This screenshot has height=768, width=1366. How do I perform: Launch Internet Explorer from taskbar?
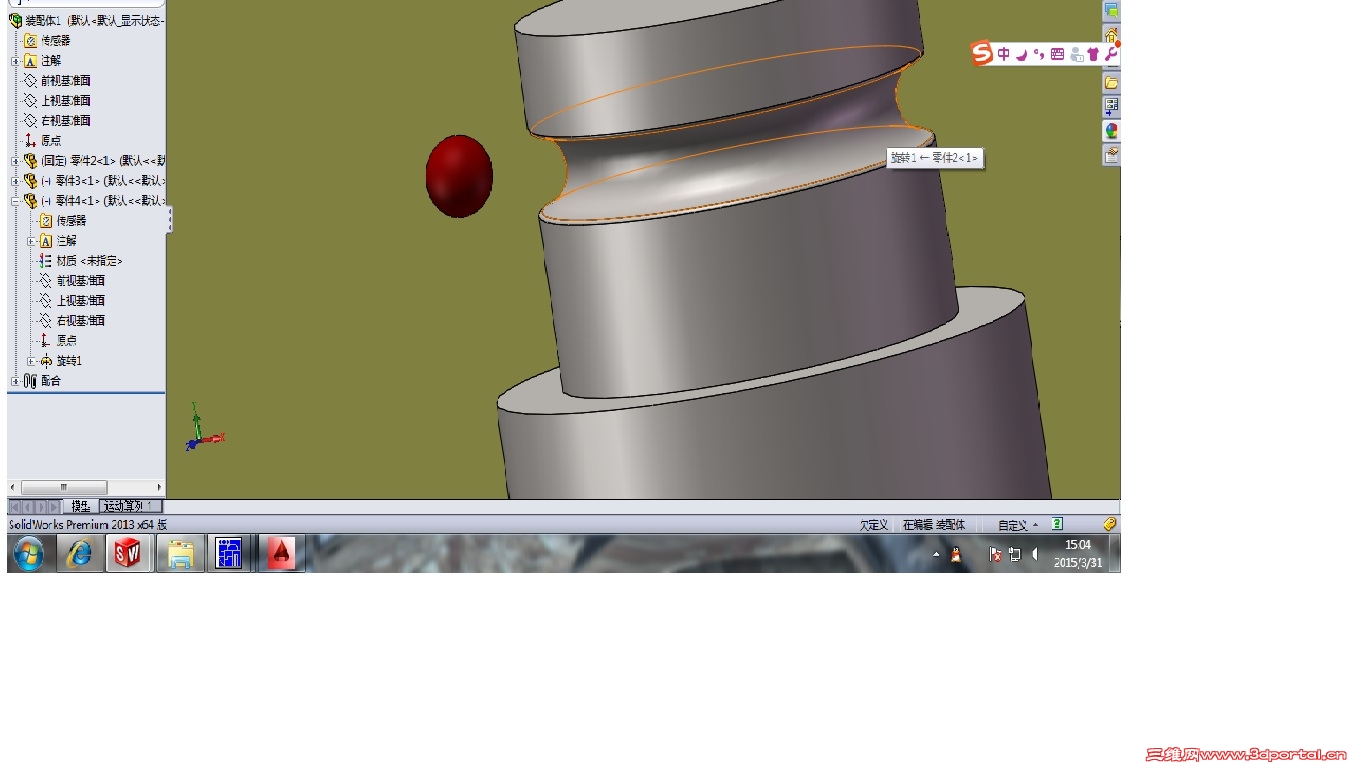(80, 553)
